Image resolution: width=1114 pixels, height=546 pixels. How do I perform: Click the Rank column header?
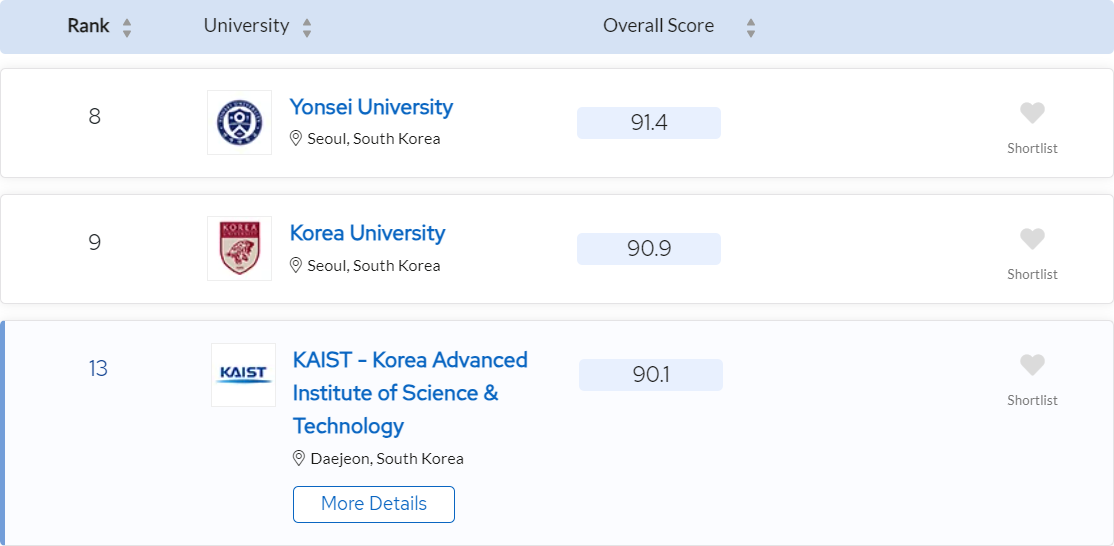[89, 26]
